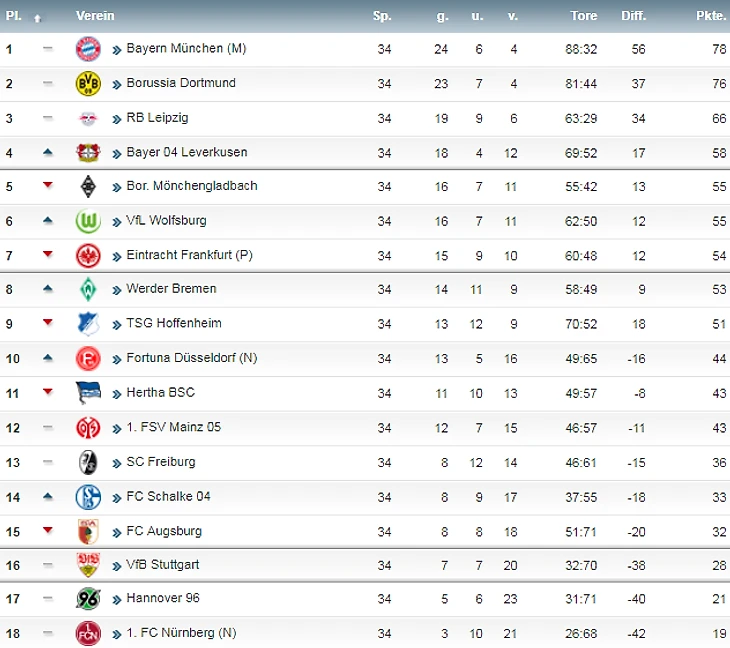Click the Bayern München club crest
This screenshot has height=648, width=730.
tap(88, 49)
